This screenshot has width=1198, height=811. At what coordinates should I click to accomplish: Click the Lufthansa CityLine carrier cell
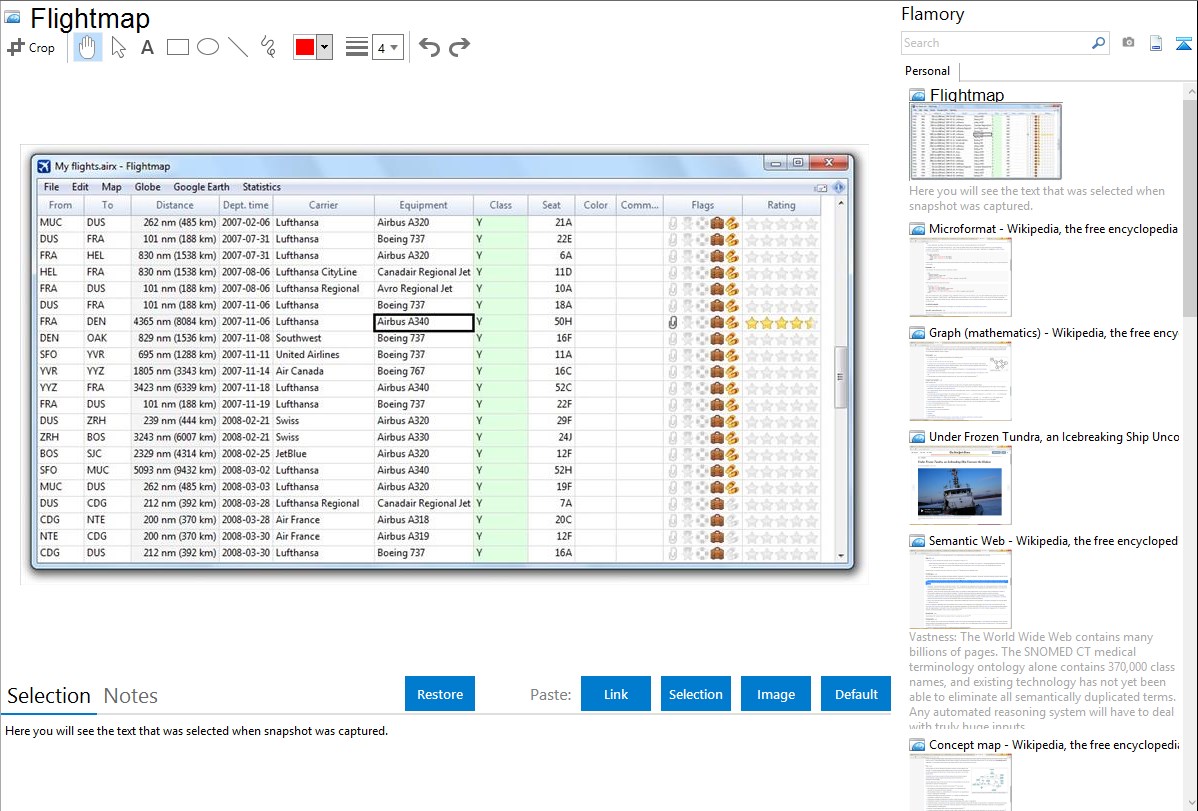click(323, 272)
